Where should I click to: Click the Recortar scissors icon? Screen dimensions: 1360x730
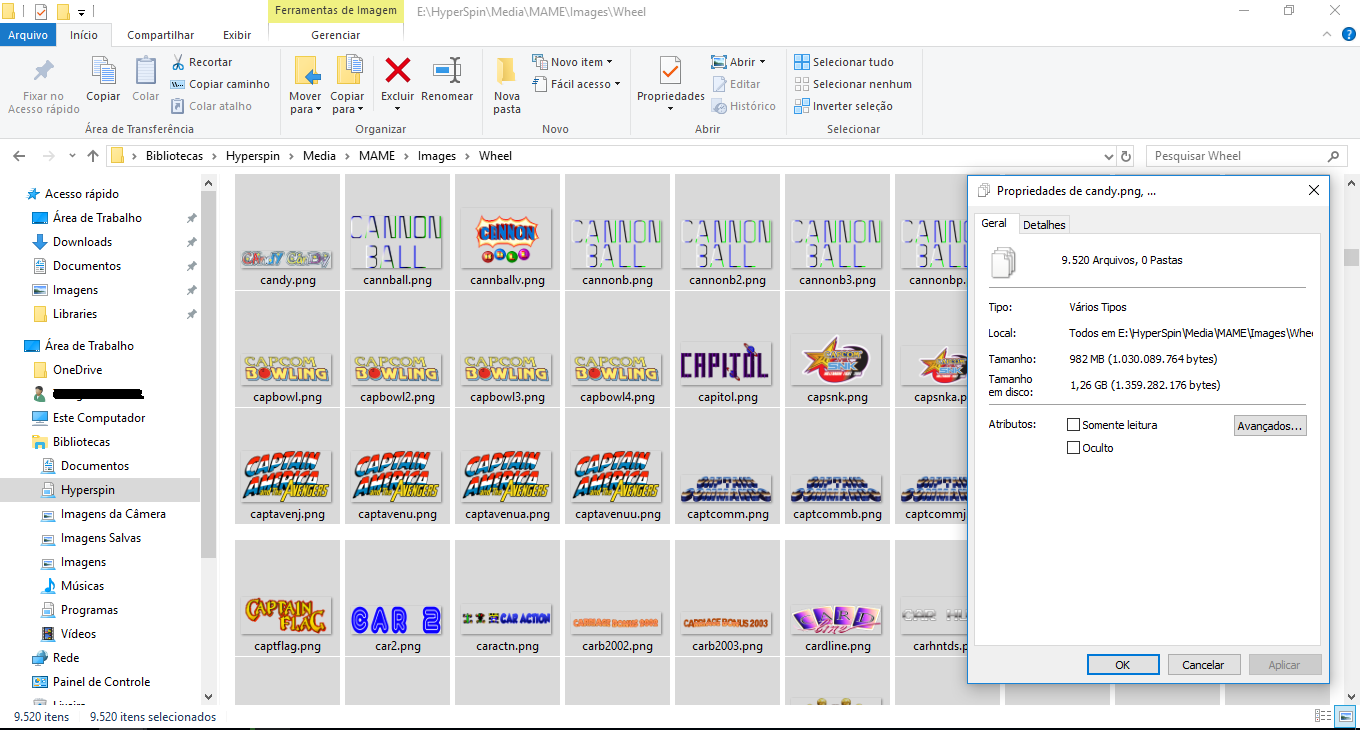click(178, 62)
